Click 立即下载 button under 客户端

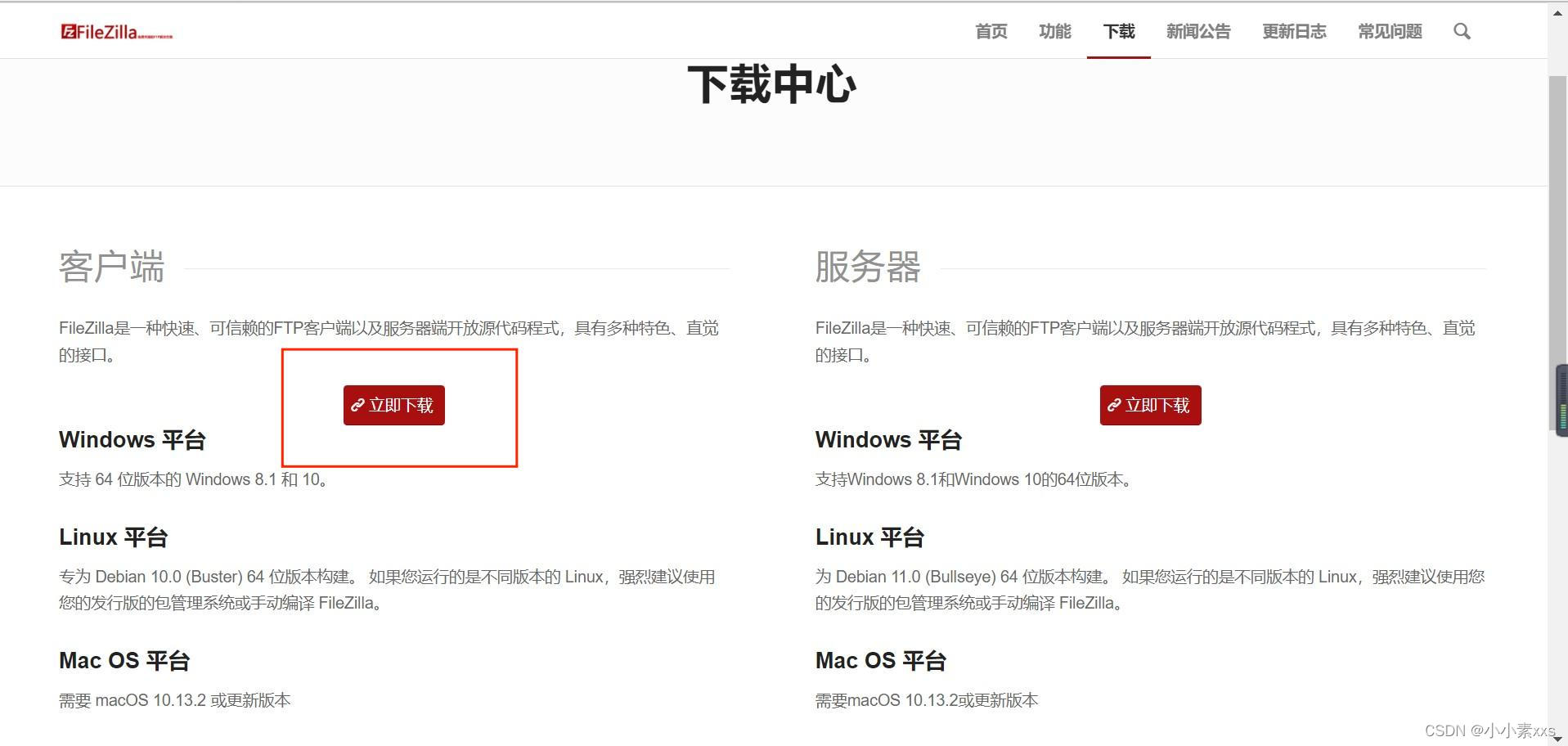(x=394, y=405)
